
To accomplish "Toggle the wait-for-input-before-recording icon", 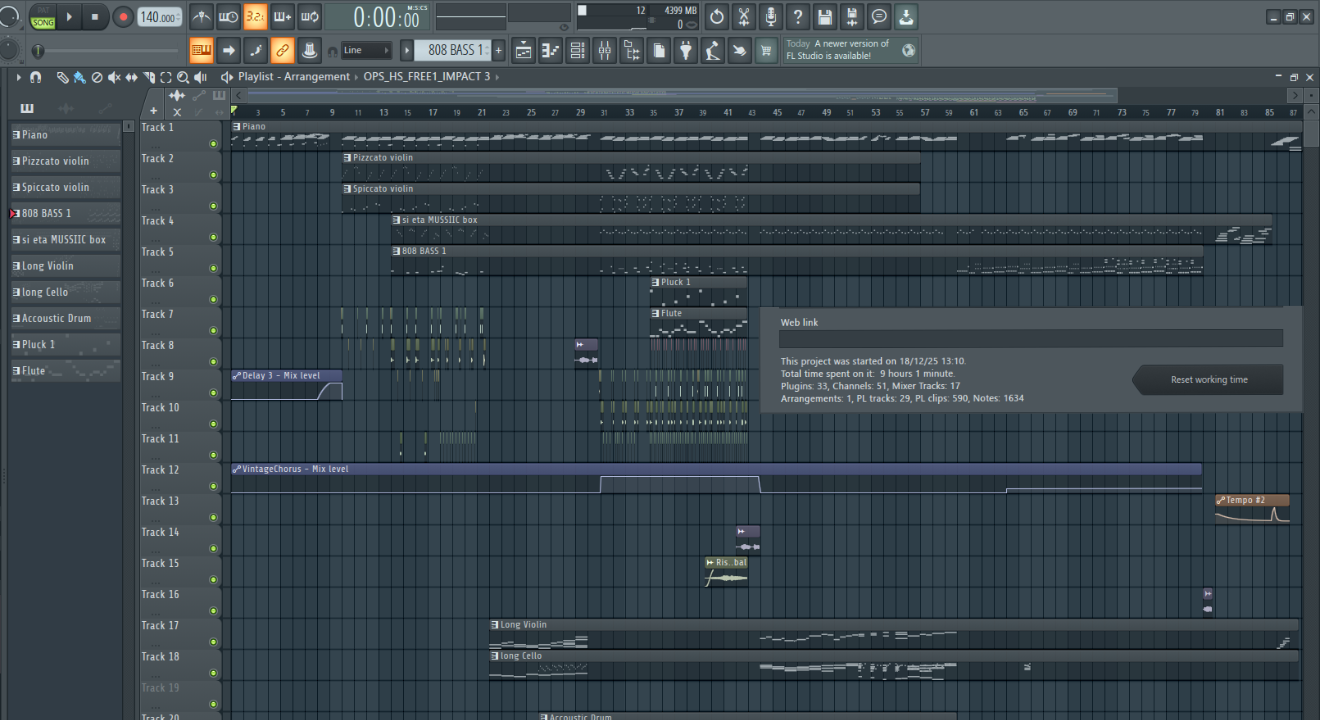I will (x=228, y=16).
